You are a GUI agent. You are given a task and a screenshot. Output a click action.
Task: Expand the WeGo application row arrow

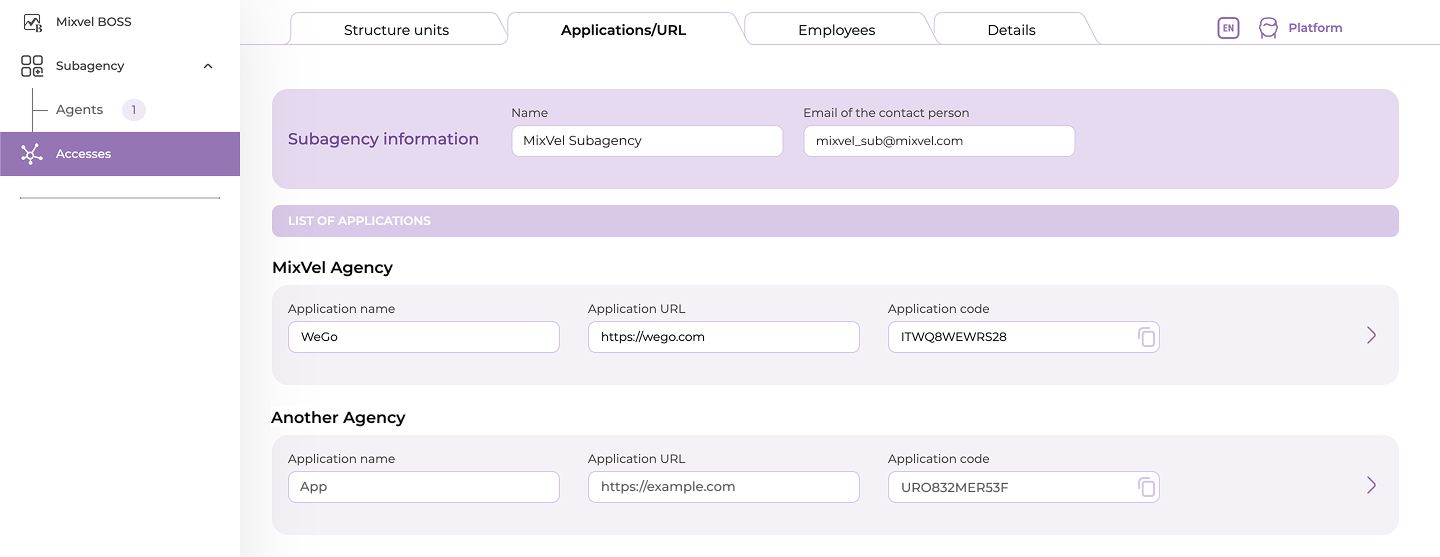1371,335
